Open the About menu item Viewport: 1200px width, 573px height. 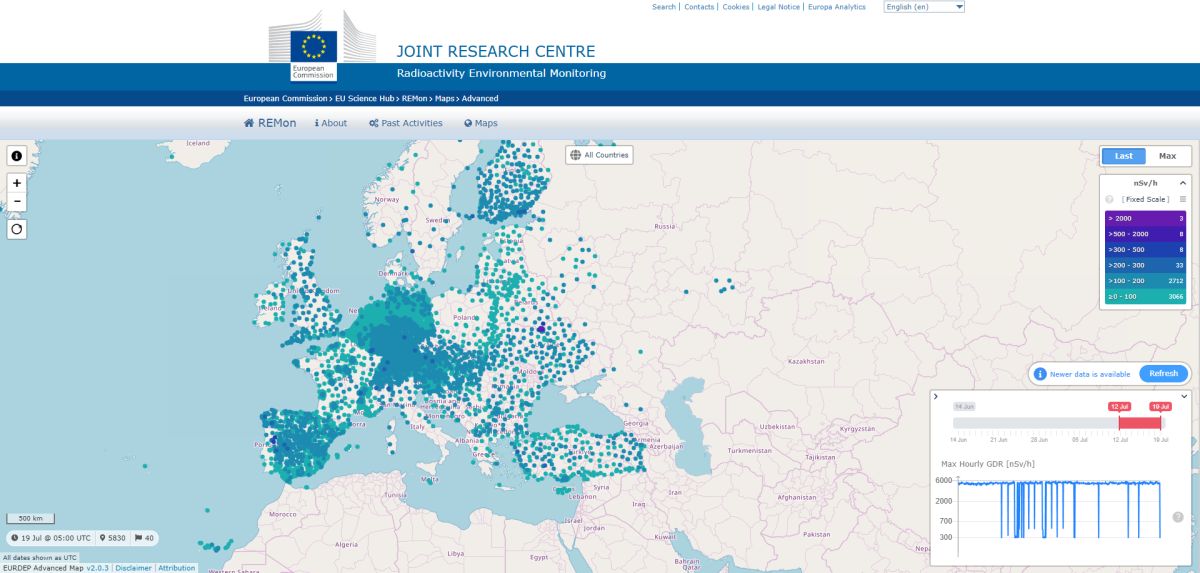(x=331, y=123)
